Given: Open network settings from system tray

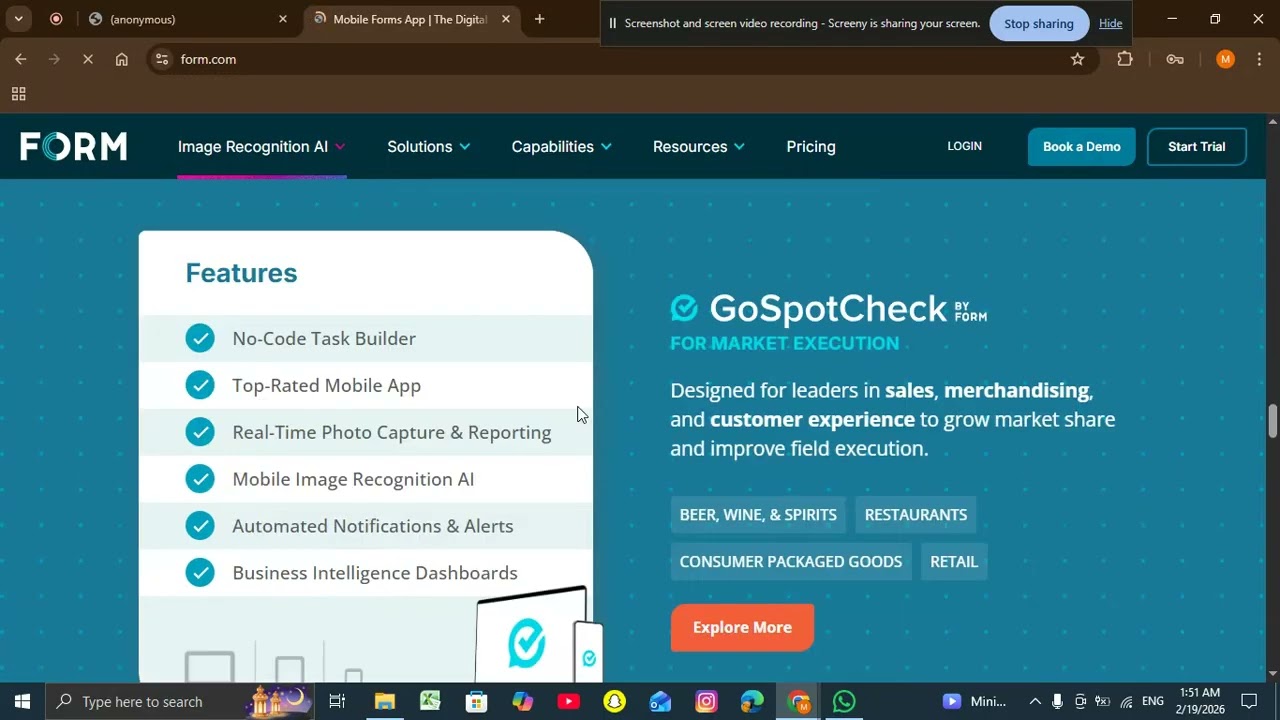Looking at the screenshot, I should [1126, 701].
